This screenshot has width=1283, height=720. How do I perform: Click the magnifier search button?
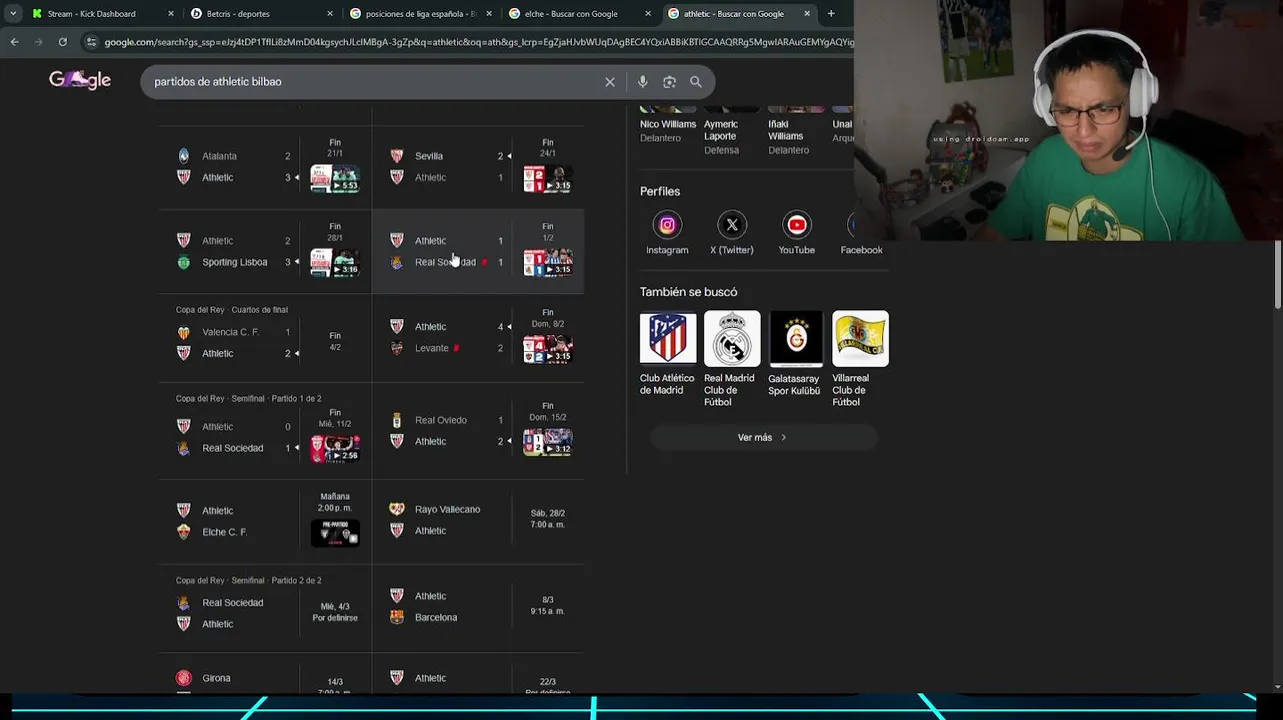tap(696, 82)
